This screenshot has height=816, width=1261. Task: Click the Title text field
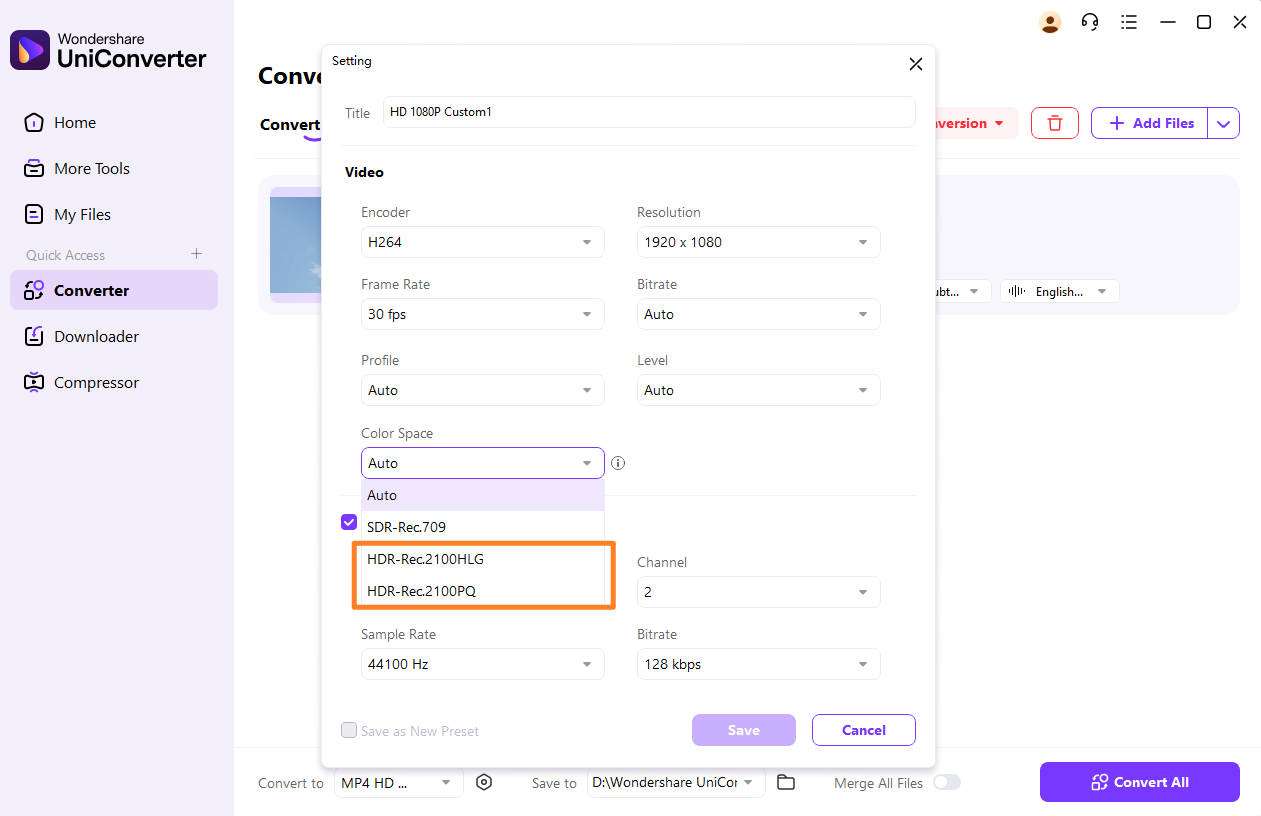(649, 112)
